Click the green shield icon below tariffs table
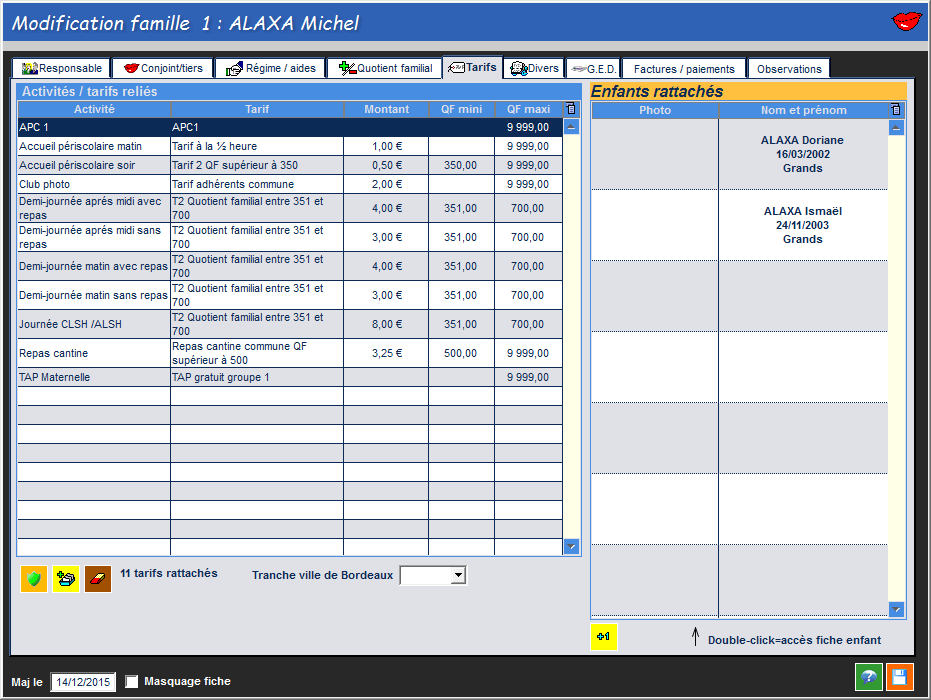Image resolution: width=931 pixels, height=700 pixels. click(x=34, y=579)
